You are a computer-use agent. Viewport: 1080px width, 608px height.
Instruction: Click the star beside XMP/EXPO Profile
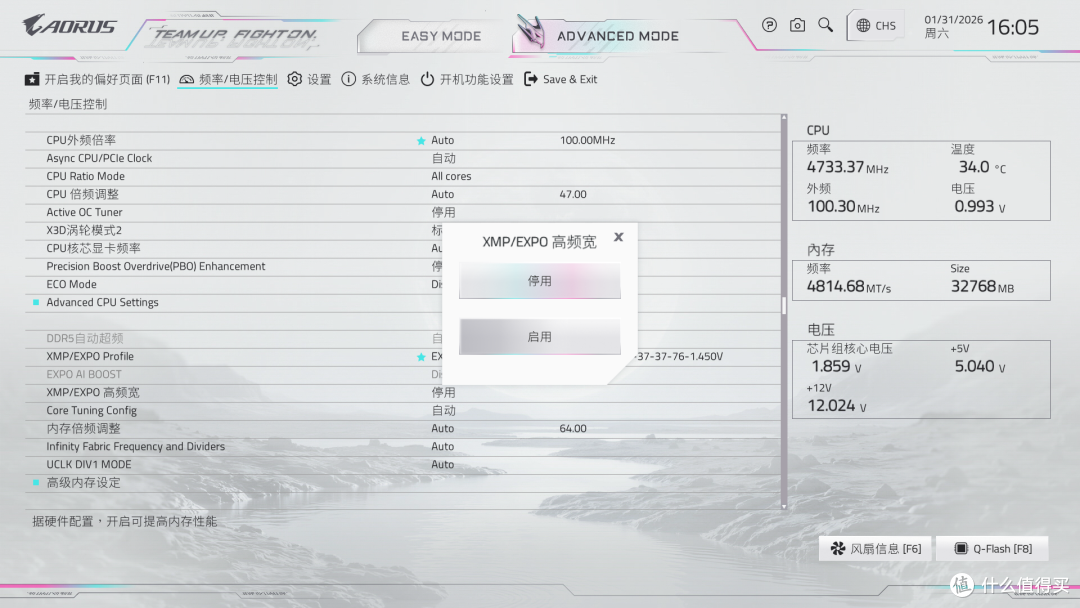coord(421,357)
